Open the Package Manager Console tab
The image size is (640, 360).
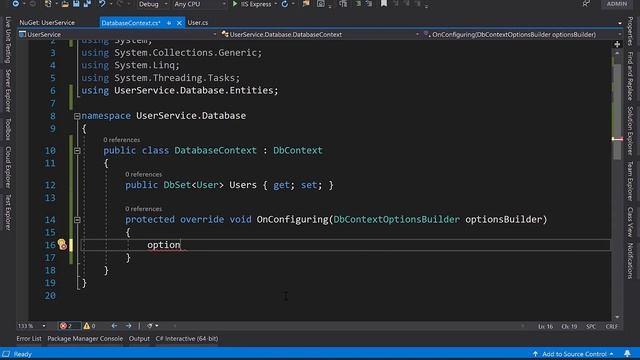pyautogui.click(x=85, y=339)
